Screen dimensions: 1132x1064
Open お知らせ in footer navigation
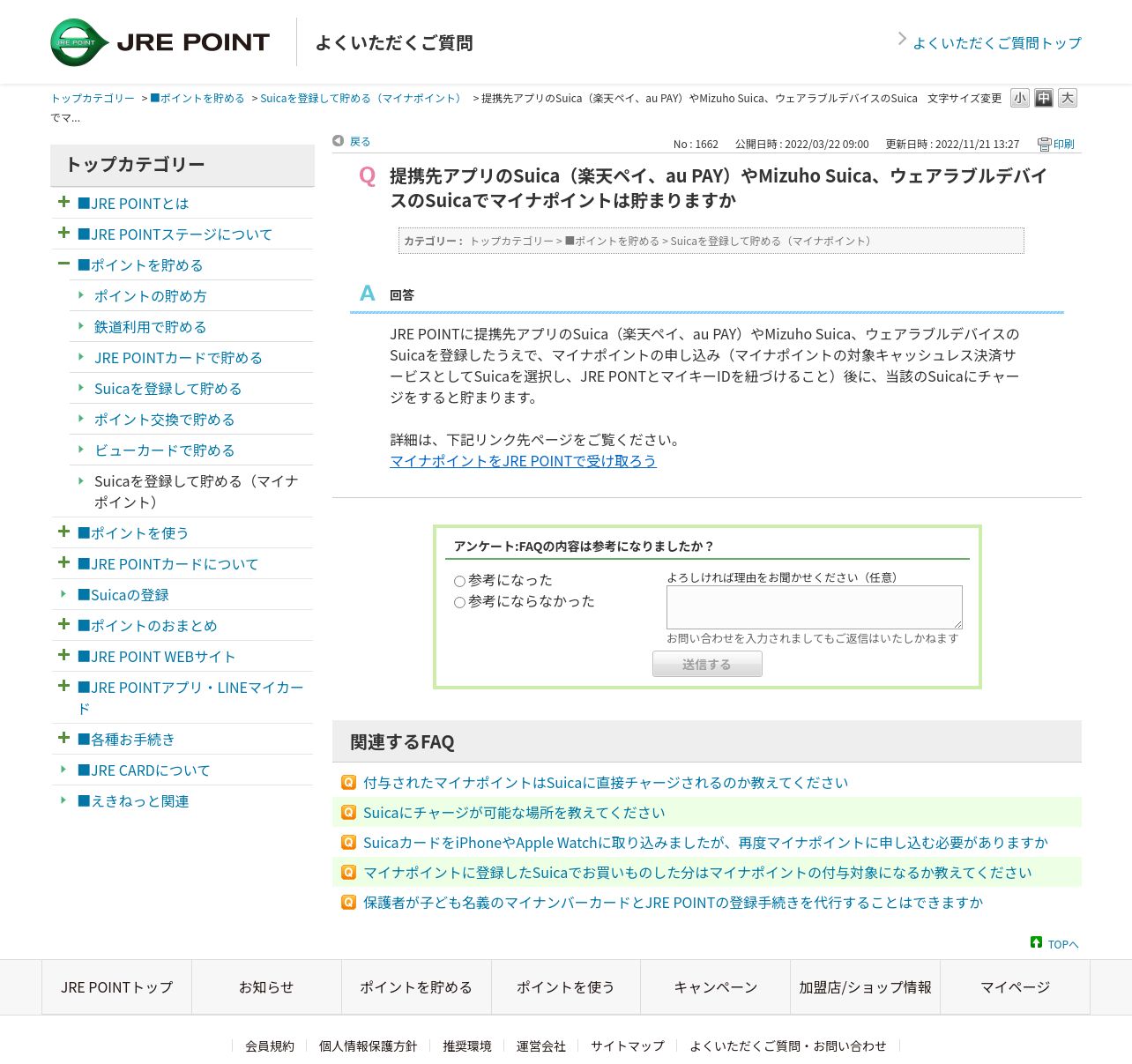[266, 987]
